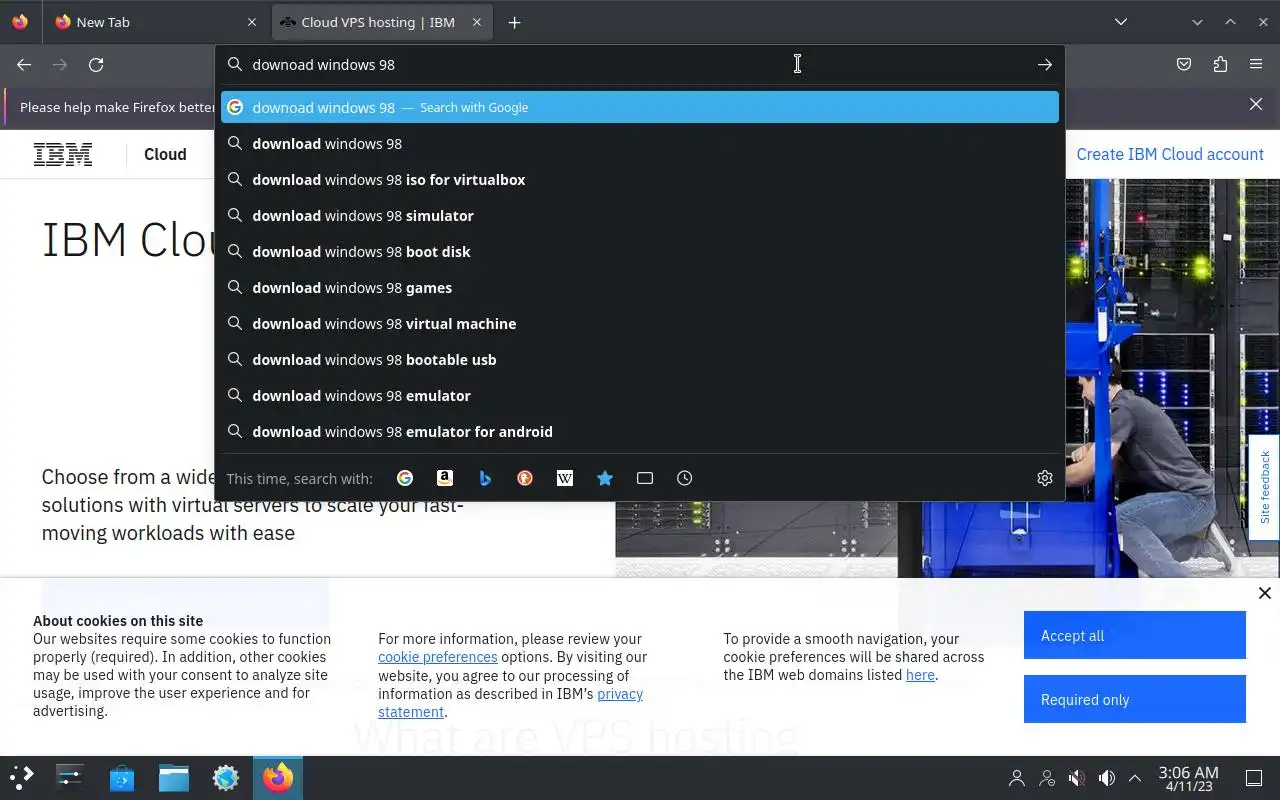Go back to previous page
The width and height of the screenshot is (1280, 800).
click(24, 64)
